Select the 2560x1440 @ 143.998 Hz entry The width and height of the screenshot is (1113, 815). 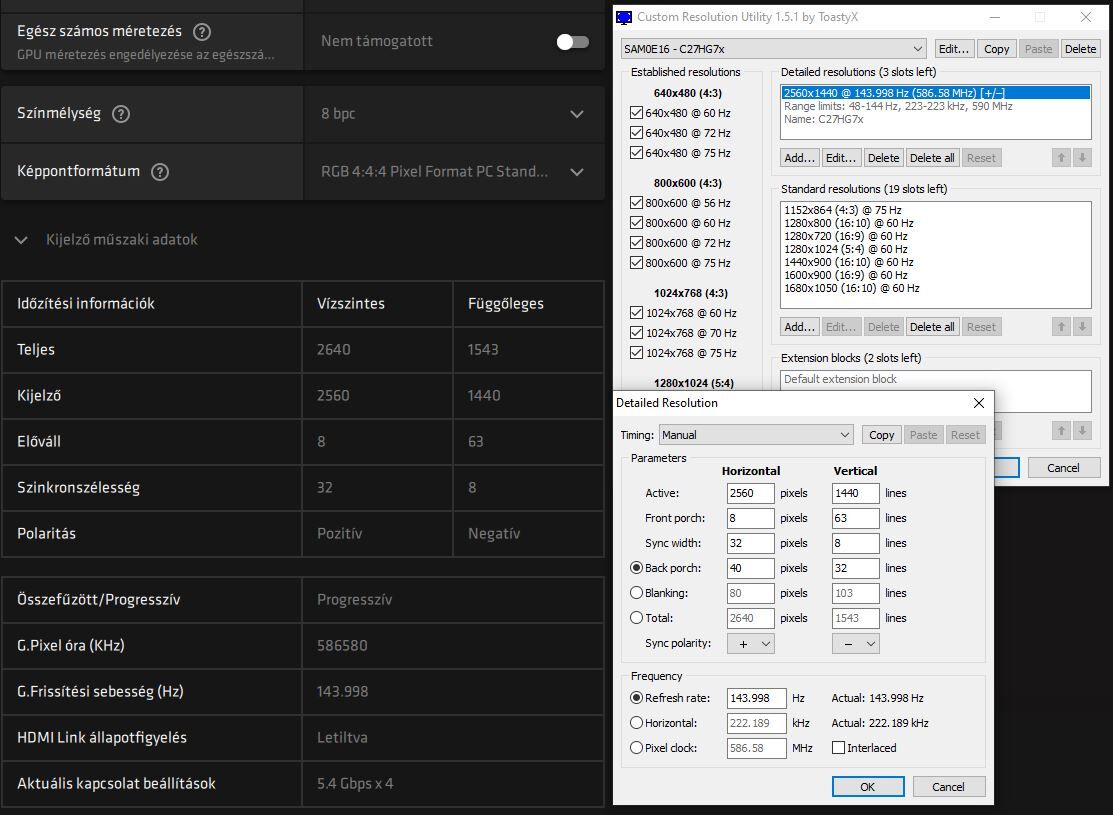[x=936, y=93]
